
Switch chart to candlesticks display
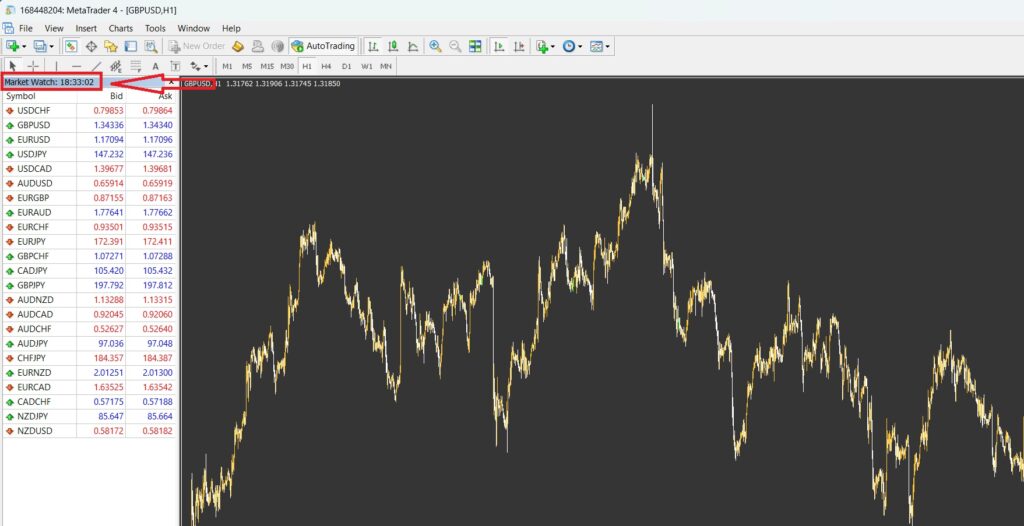[393, 46]
